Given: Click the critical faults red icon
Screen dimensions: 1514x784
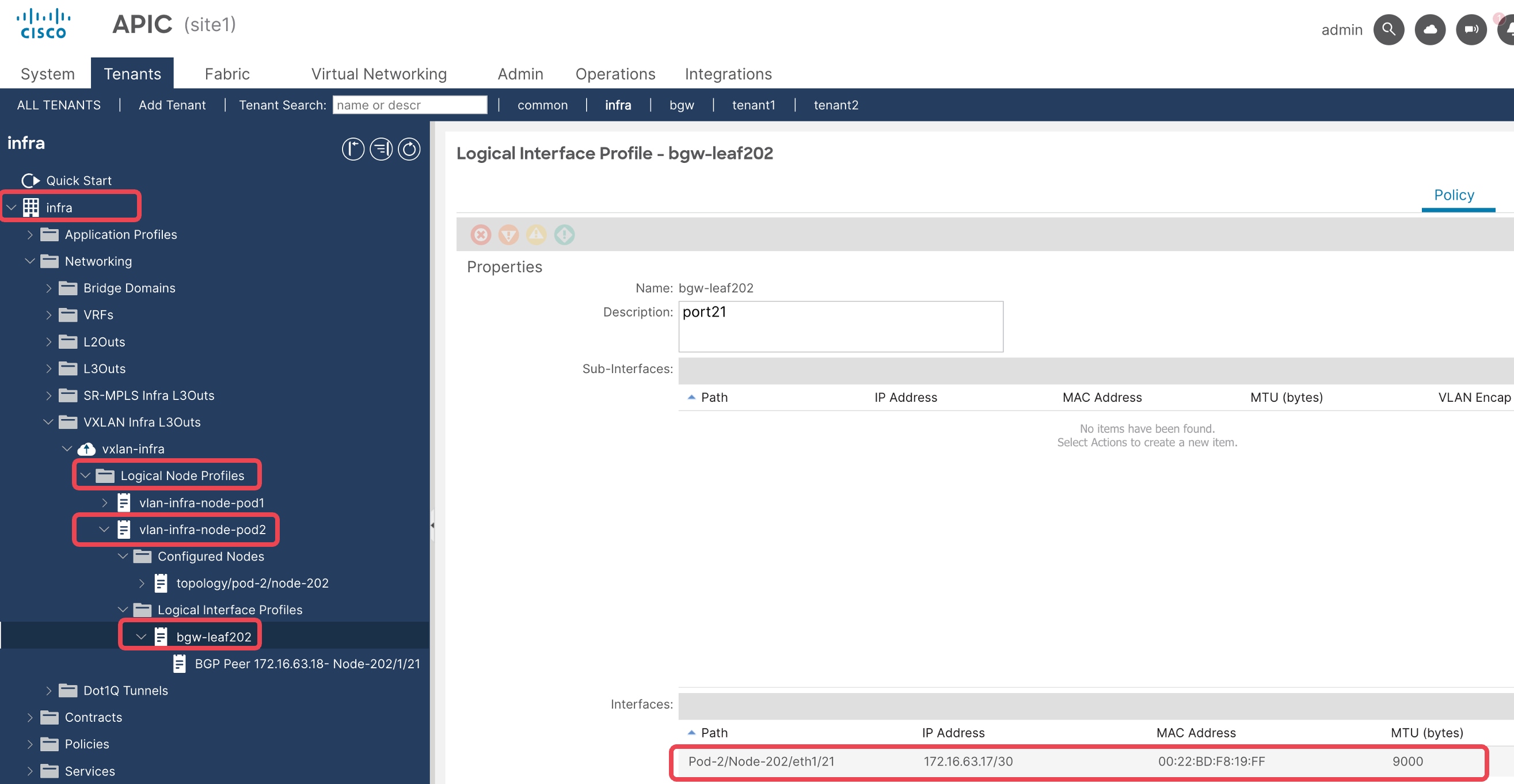Looking at the screenshot, I should (481, 234).
